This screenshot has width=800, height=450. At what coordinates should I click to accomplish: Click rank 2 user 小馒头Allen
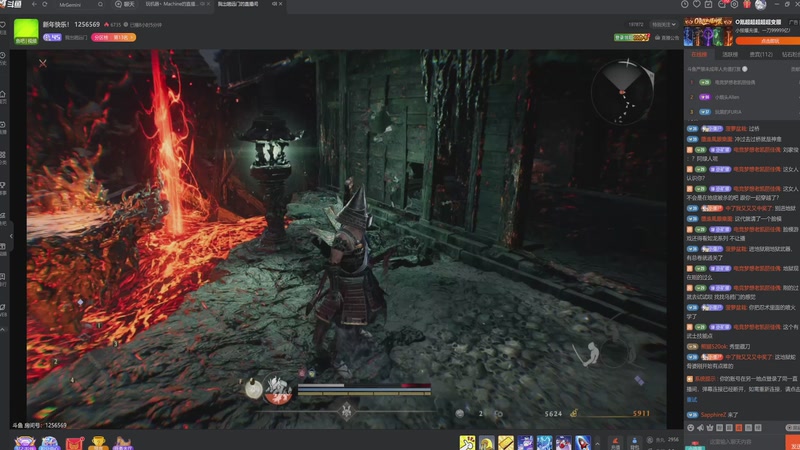pos(727,97)
